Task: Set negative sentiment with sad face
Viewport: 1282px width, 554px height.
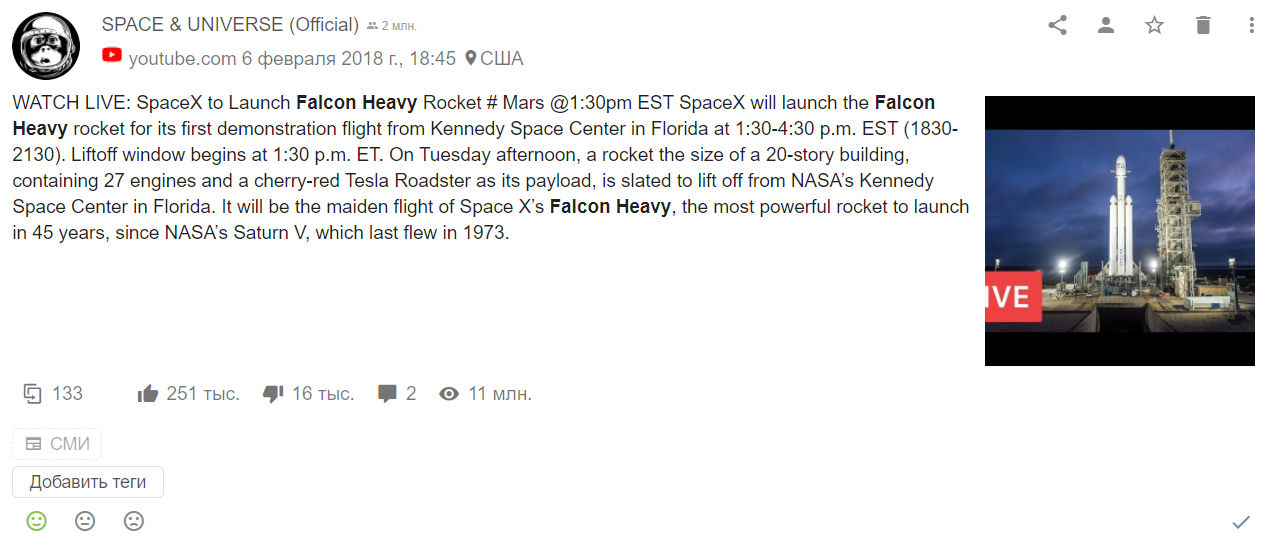Action: coord(134,521)
